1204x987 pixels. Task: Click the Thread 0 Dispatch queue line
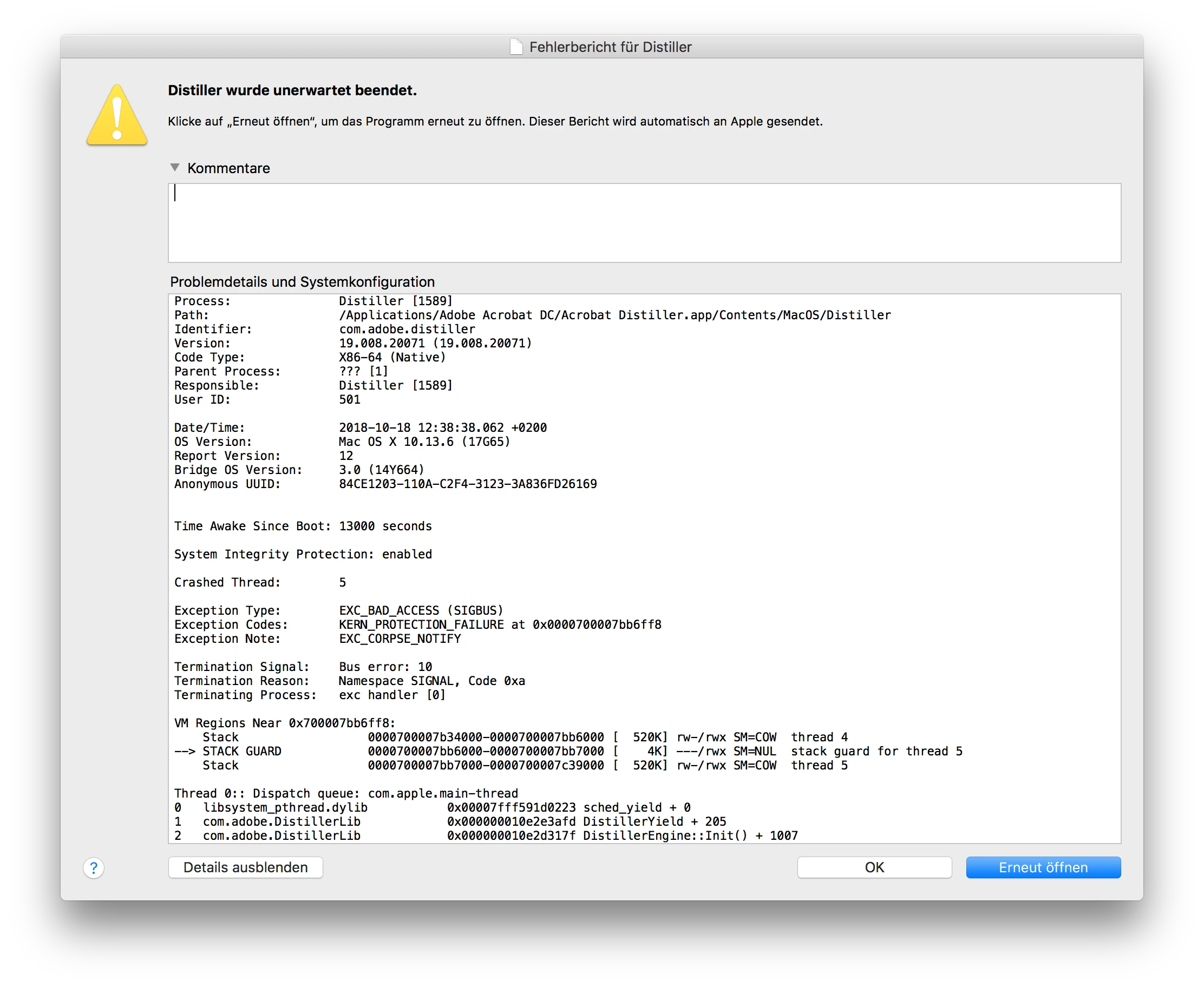pos(346,793)
